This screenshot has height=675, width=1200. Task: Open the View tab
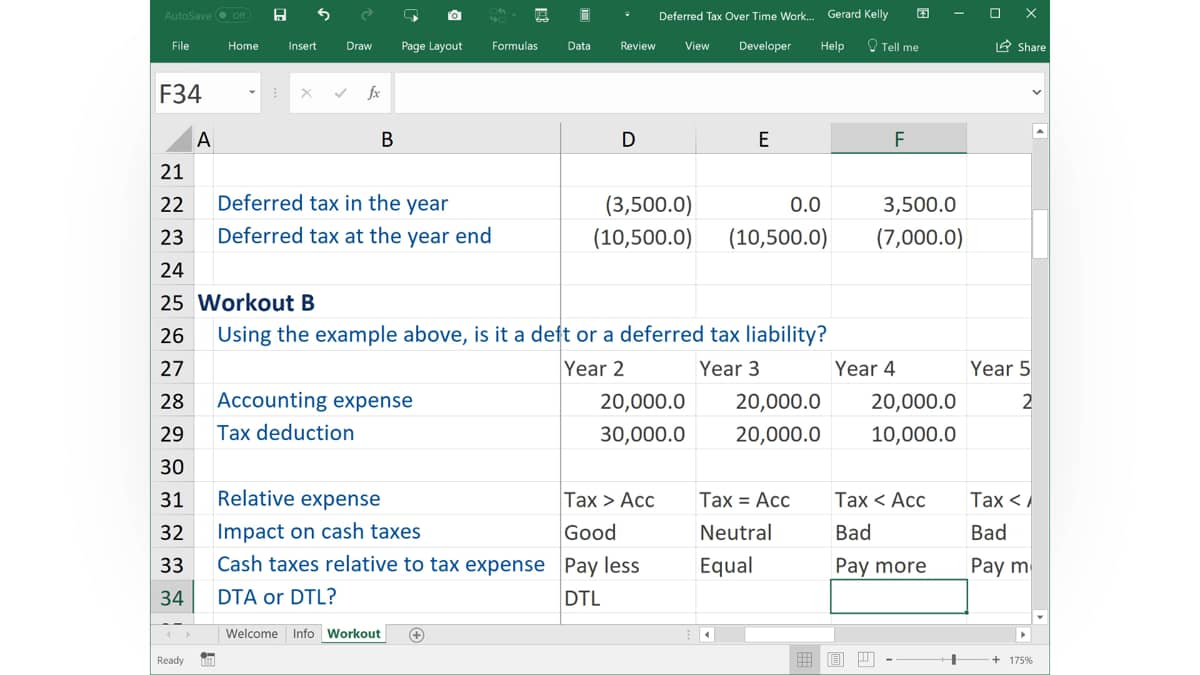click(x=697, y=46)
